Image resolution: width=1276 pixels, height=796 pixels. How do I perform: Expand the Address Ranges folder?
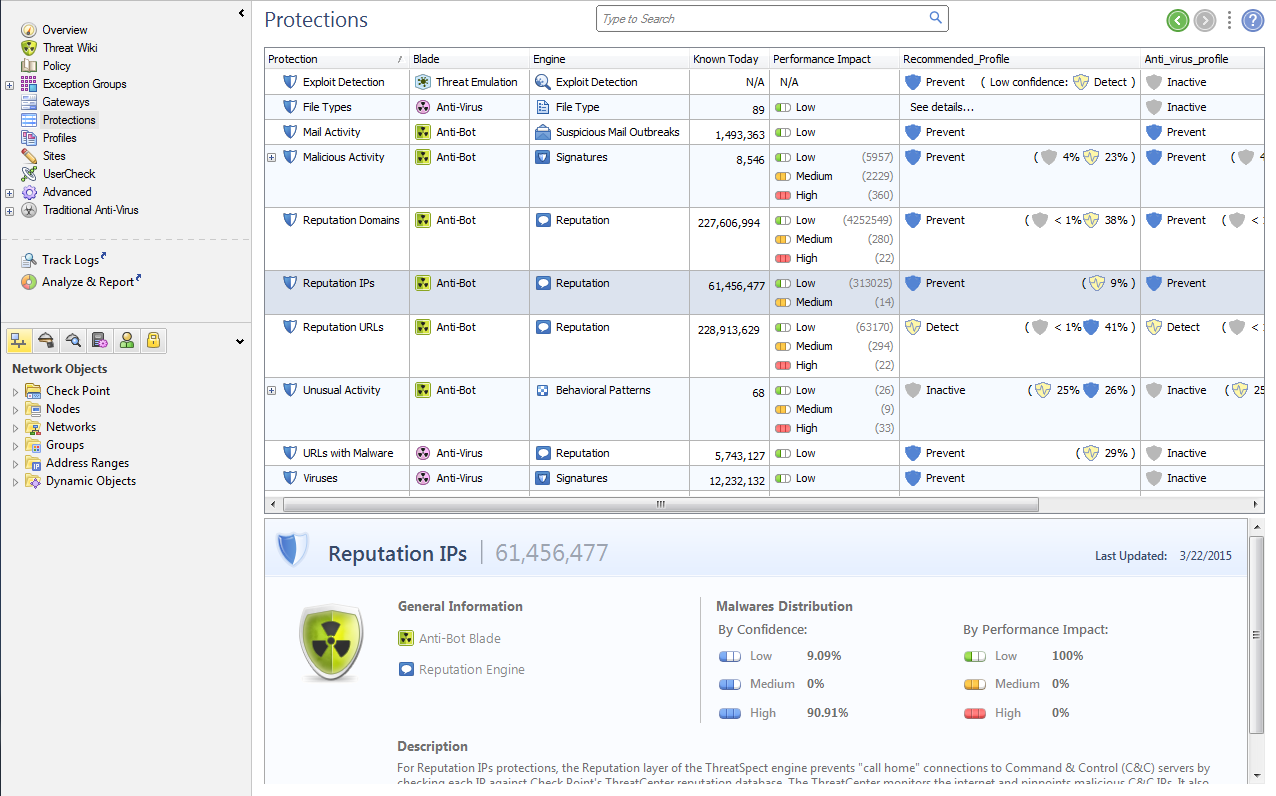15,463
